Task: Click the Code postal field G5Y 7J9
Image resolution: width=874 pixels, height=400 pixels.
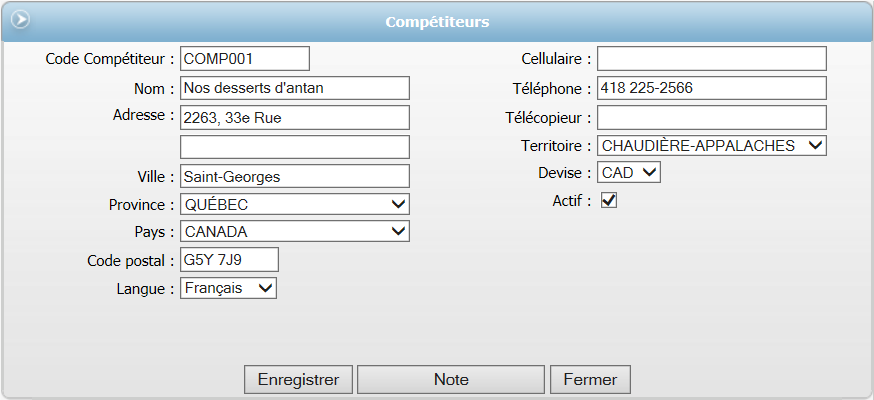Action: [x=229, y=260]
